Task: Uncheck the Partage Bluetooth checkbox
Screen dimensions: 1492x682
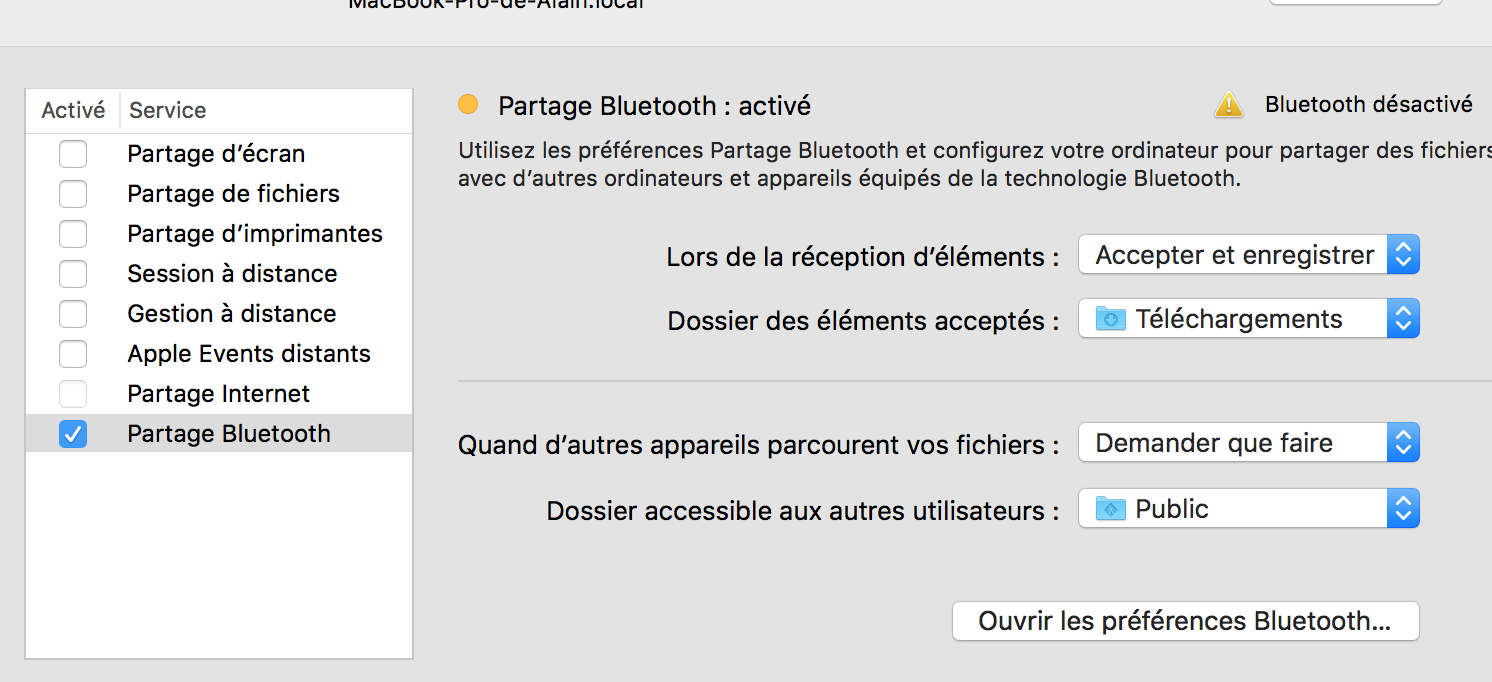Action: 73,434
